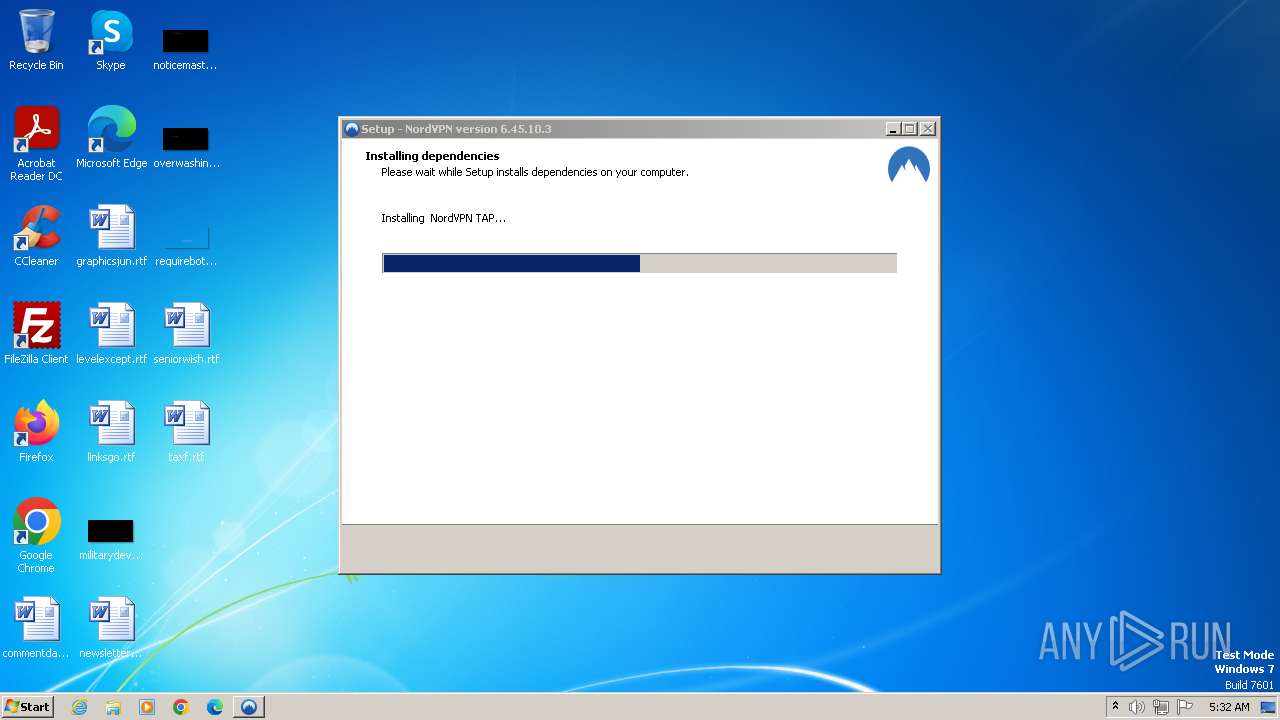Select linksgo.rtf document icon
The width and height of the screenshot is (1280, 720).
pos(111,432)
